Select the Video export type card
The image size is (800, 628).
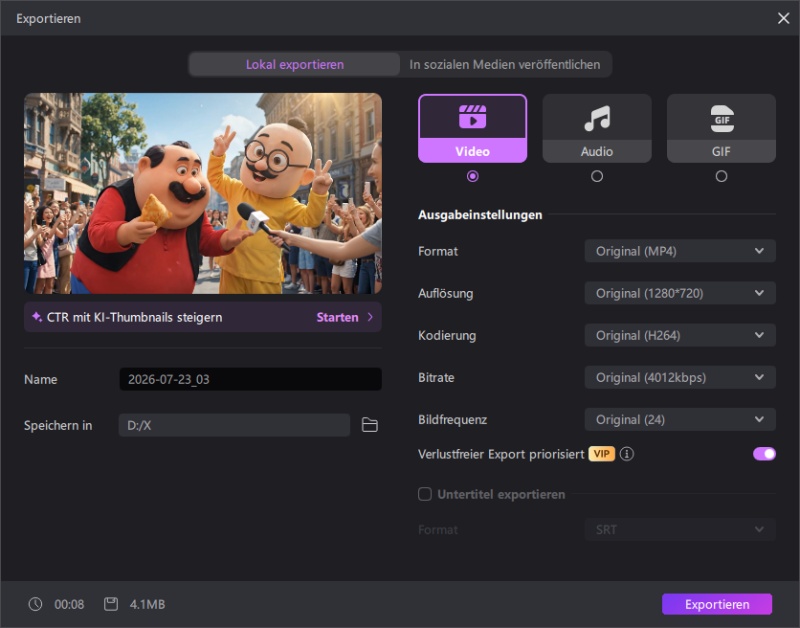click(x=472, y=129)
